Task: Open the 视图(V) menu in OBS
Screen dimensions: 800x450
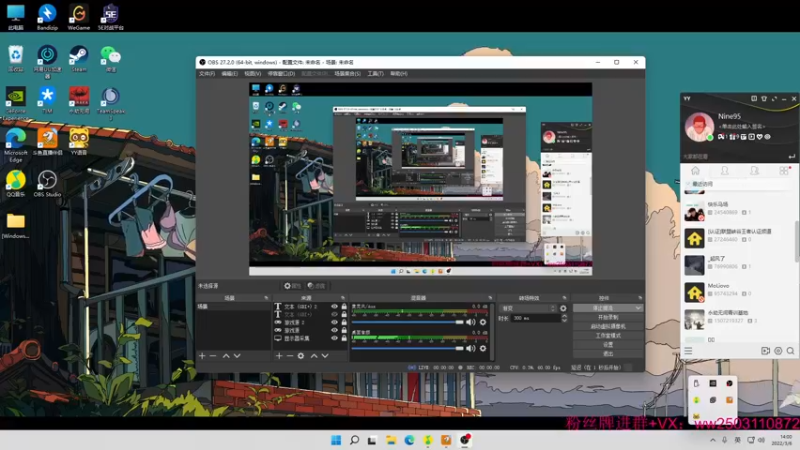Action: click(253, 73)
